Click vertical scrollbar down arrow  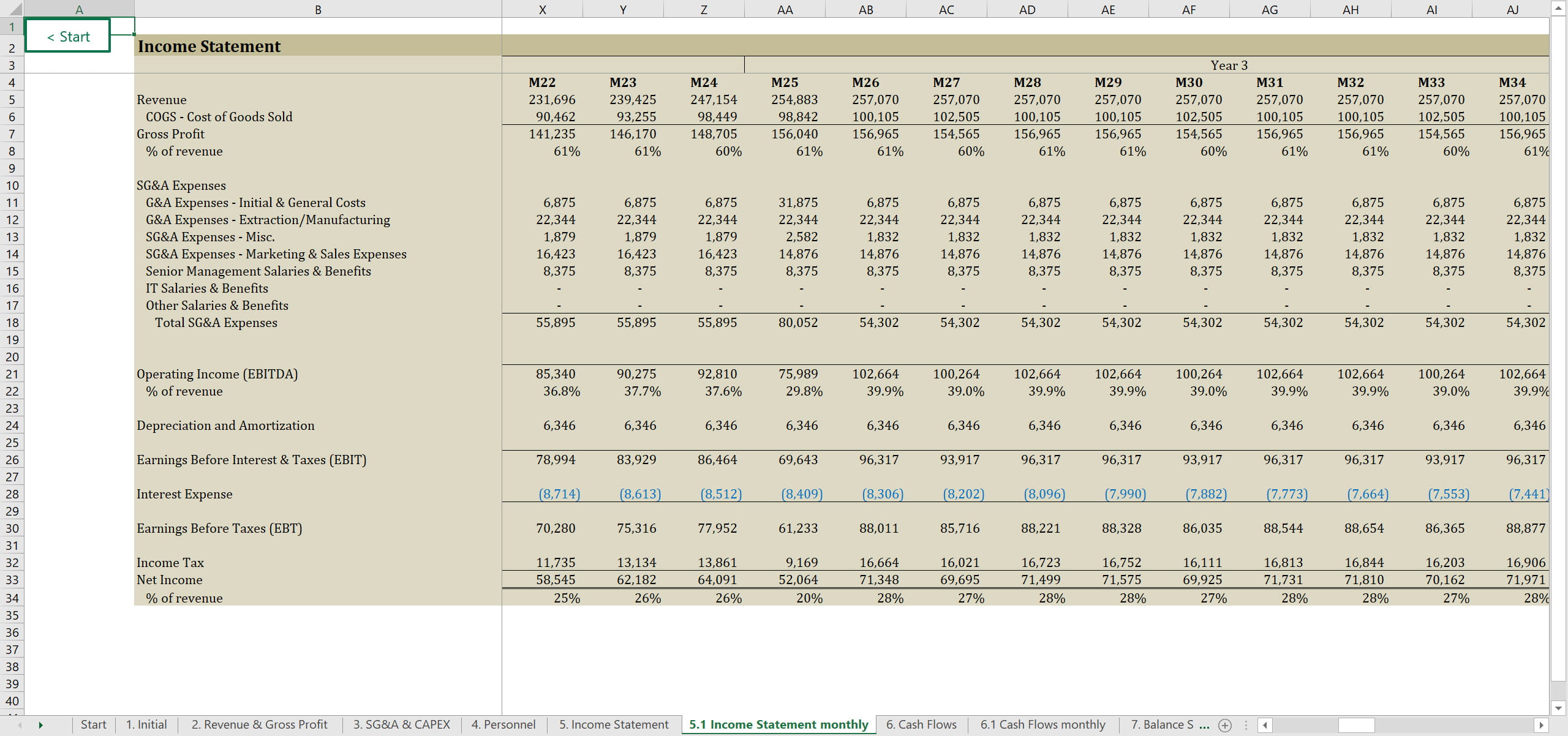1558,708
